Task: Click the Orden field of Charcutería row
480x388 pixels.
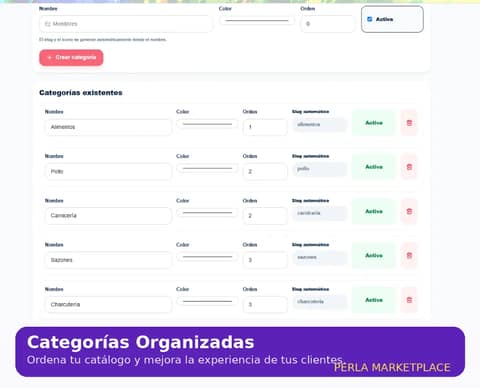Action: click(x=265, y=304)
